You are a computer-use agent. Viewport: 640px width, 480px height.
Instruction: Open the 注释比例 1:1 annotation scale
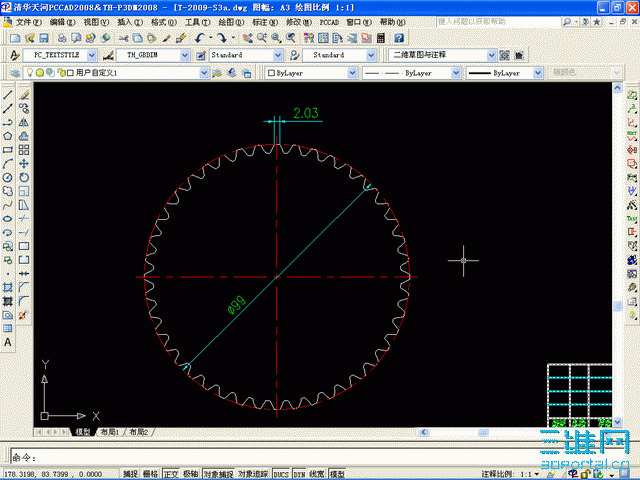pos(511,474)
